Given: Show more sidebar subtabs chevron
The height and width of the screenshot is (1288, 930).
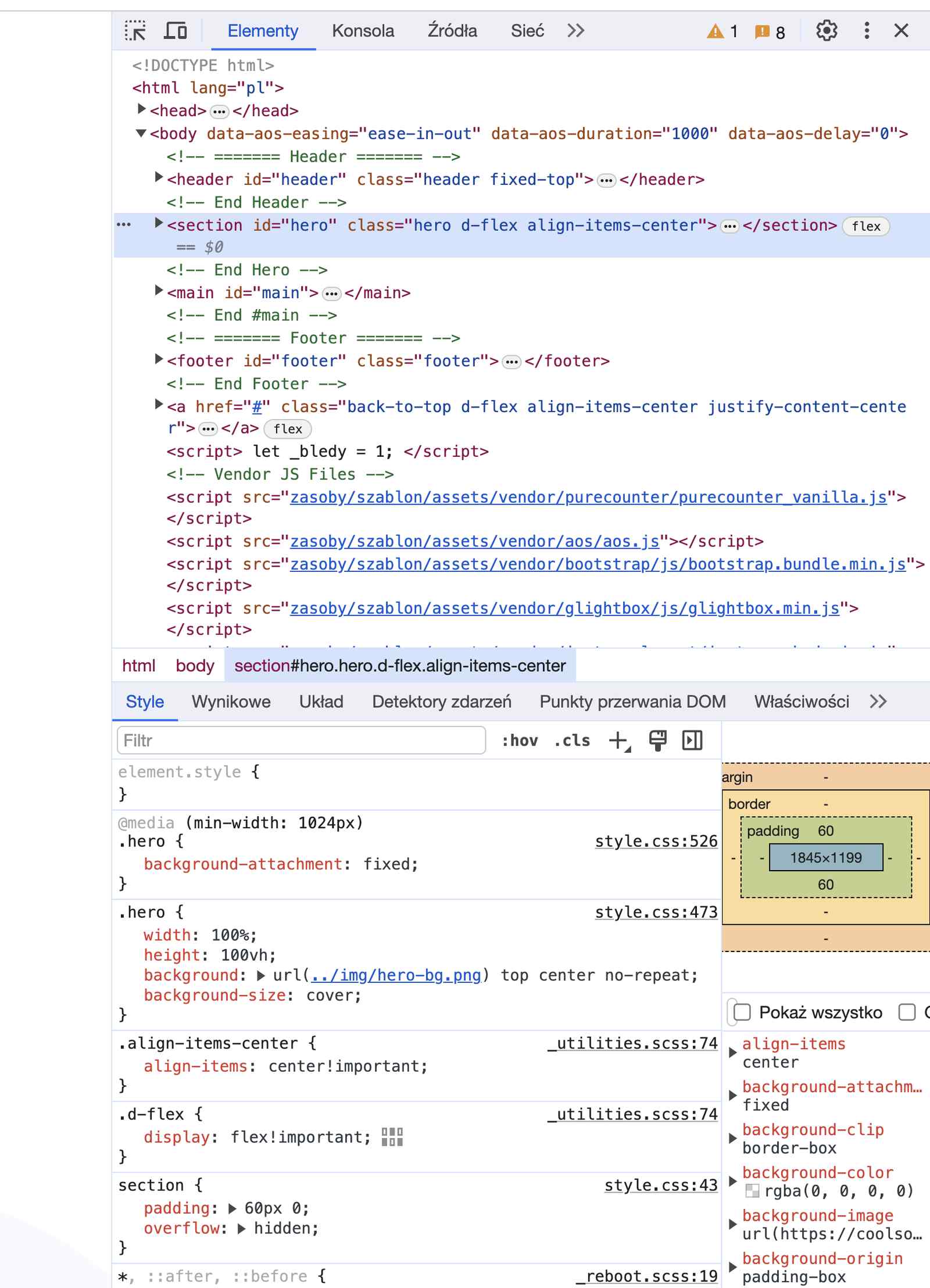Looking at the screenshot, I should (878, 702).
